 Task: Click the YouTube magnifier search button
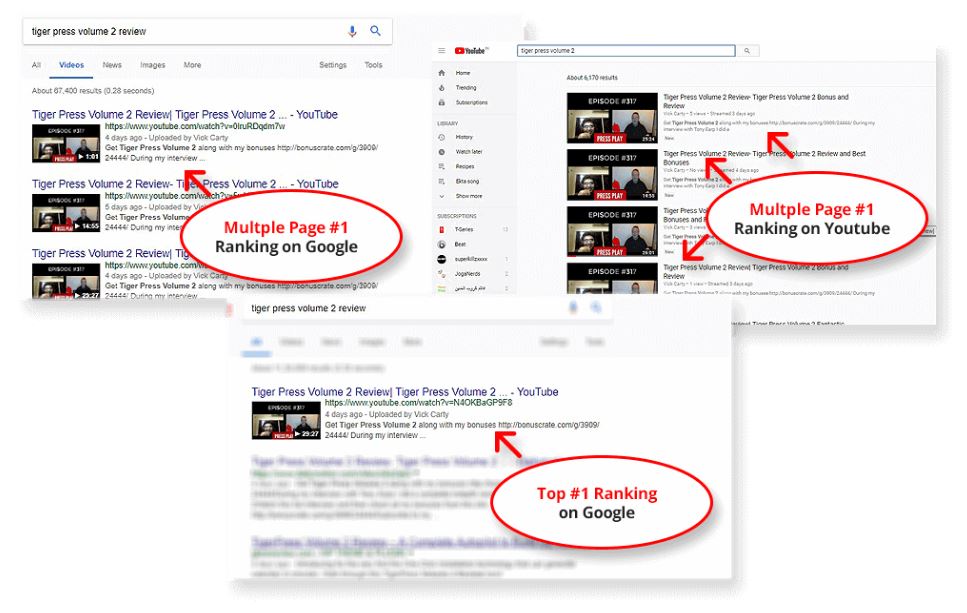click(x=747, y=51)
